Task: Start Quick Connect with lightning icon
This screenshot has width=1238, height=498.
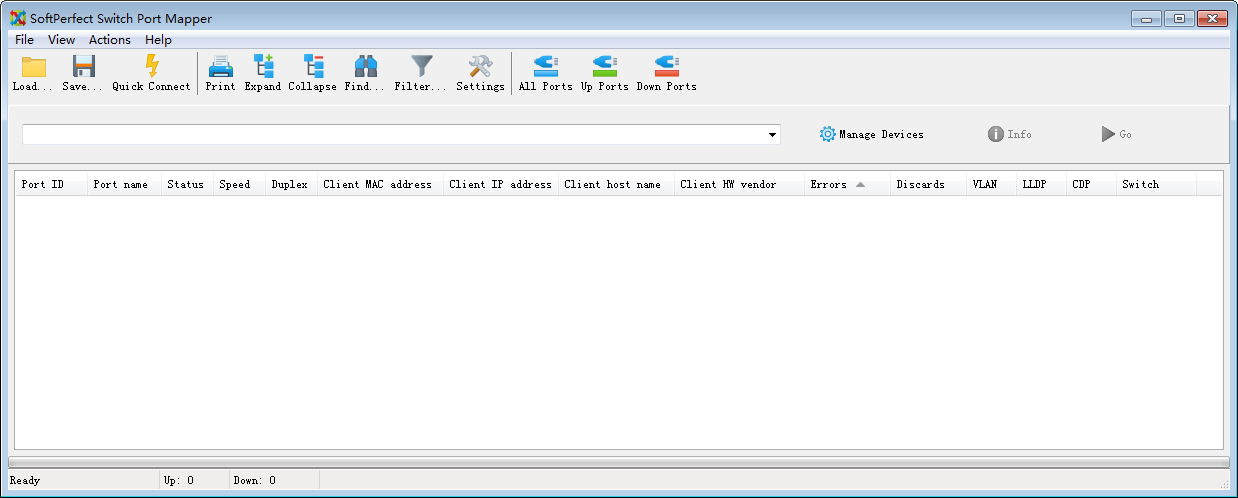Action: (151, 68)
